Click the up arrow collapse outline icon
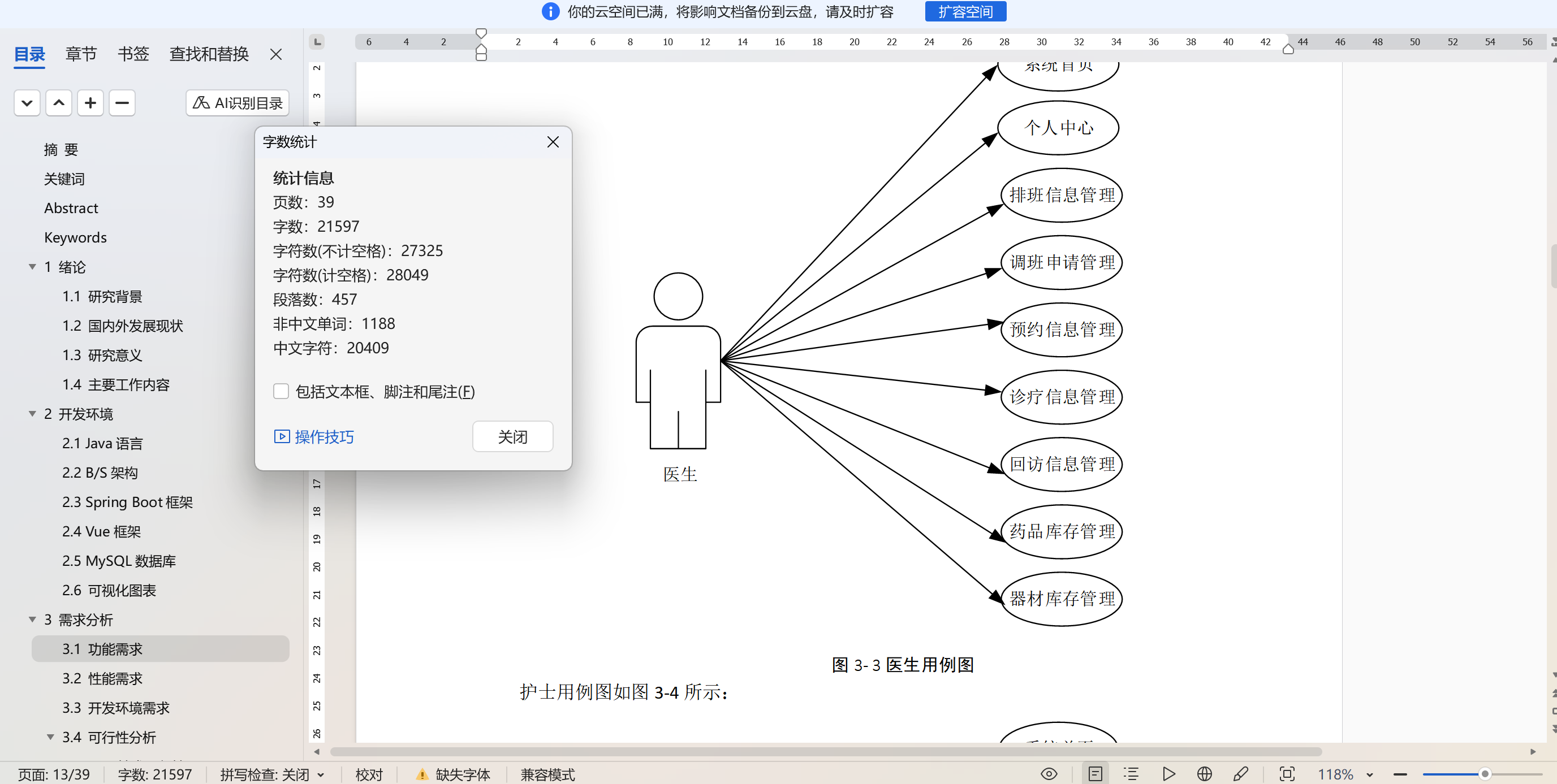This screenshot has width=1557, height=784. [x=59, y=103]
